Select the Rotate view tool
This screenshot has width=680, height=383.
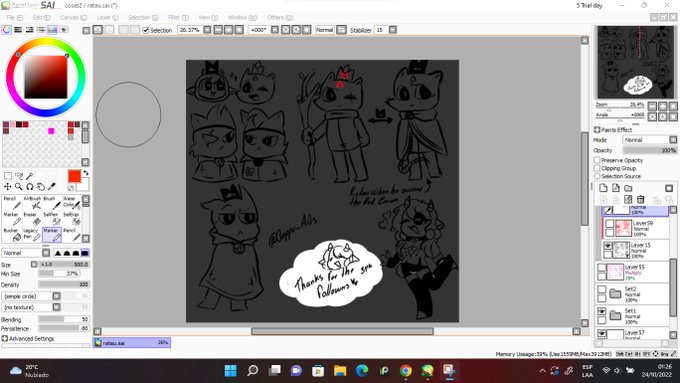[x=29, y=187]
